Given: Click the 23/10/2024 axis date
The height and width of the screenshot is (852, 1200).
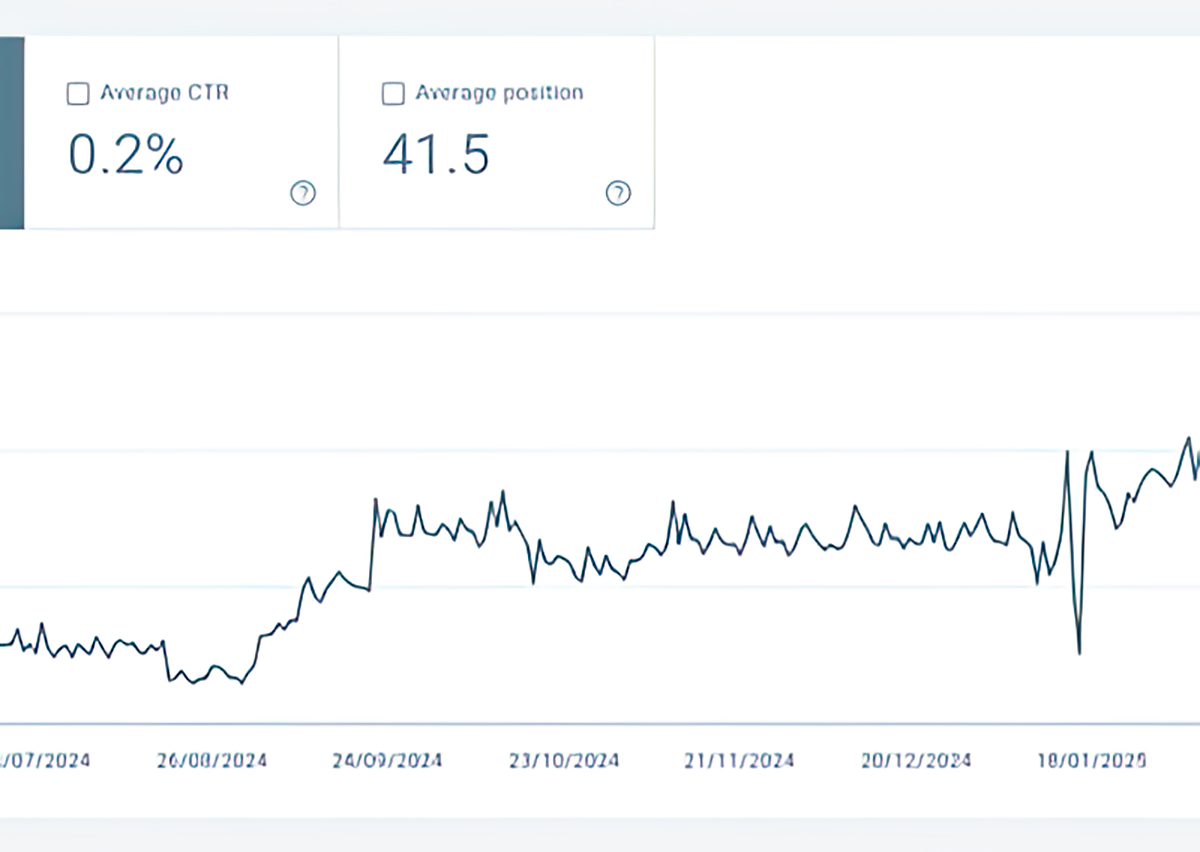Looking at the screenshot, I should (564, 761).
